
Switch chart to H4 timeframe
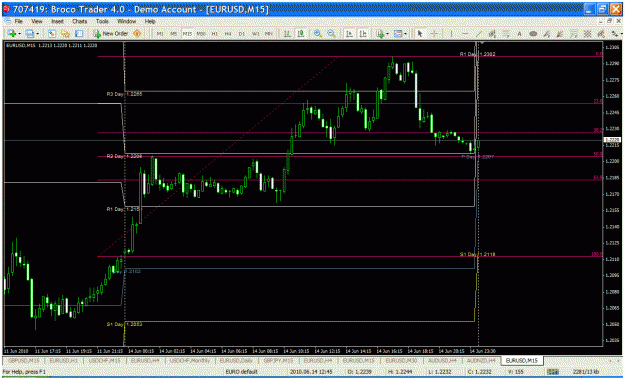click(x=228, y=34)
